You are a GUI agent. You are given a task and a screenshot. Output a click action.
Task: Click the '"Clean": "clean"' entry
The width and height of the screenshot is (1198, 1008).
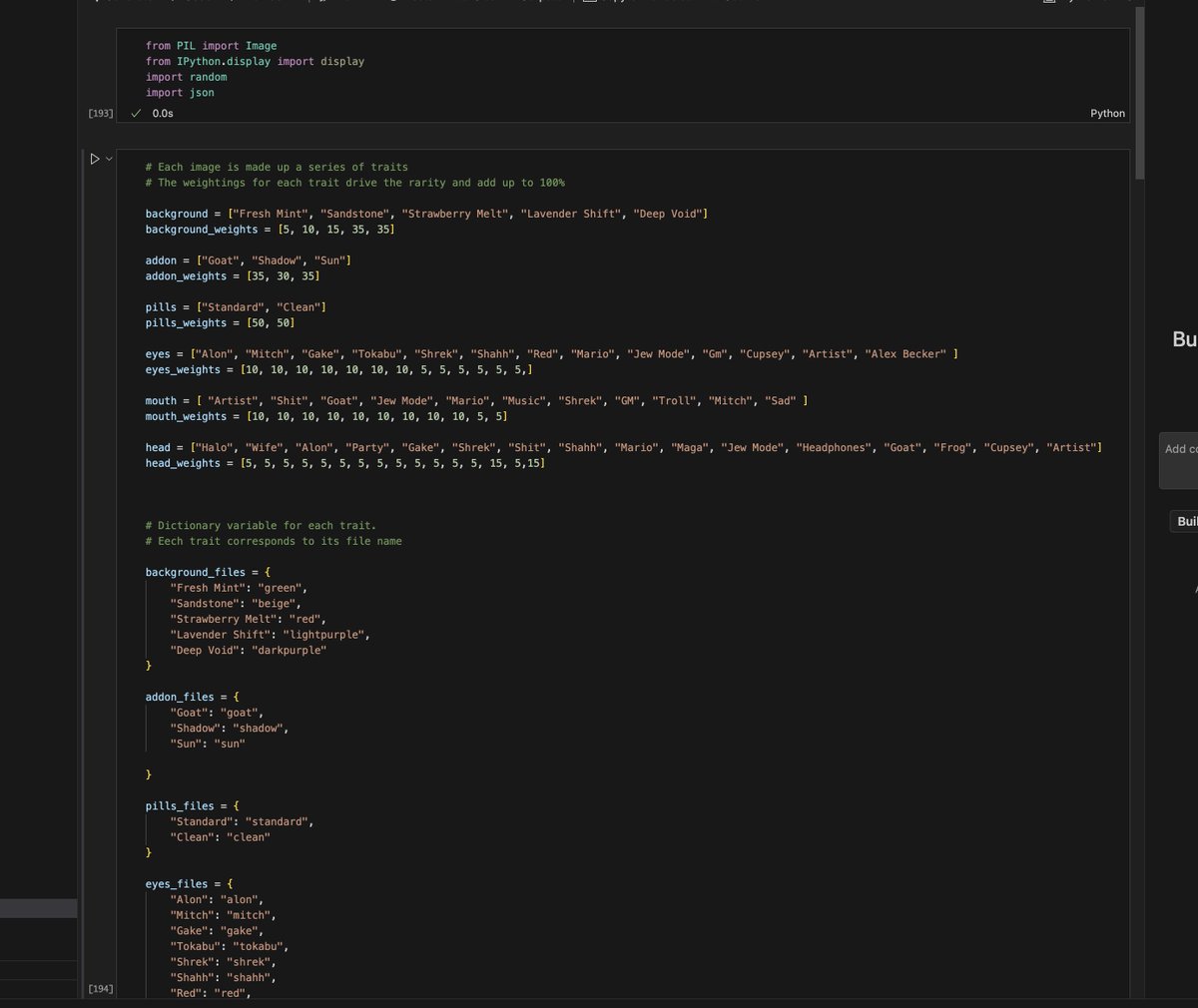[221, 838]
